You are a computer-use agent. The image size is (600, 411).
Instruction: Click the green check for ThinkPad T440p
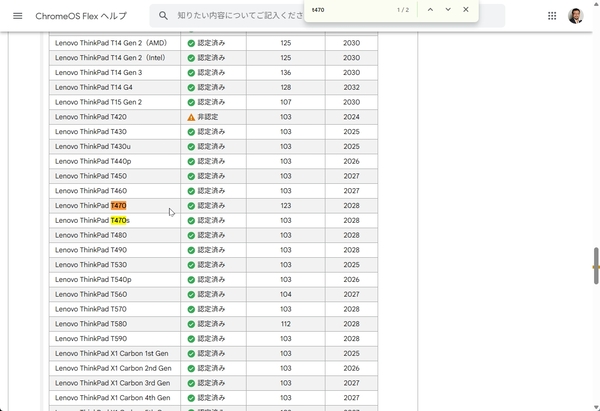pyautogui.click(x=191, y=161)
